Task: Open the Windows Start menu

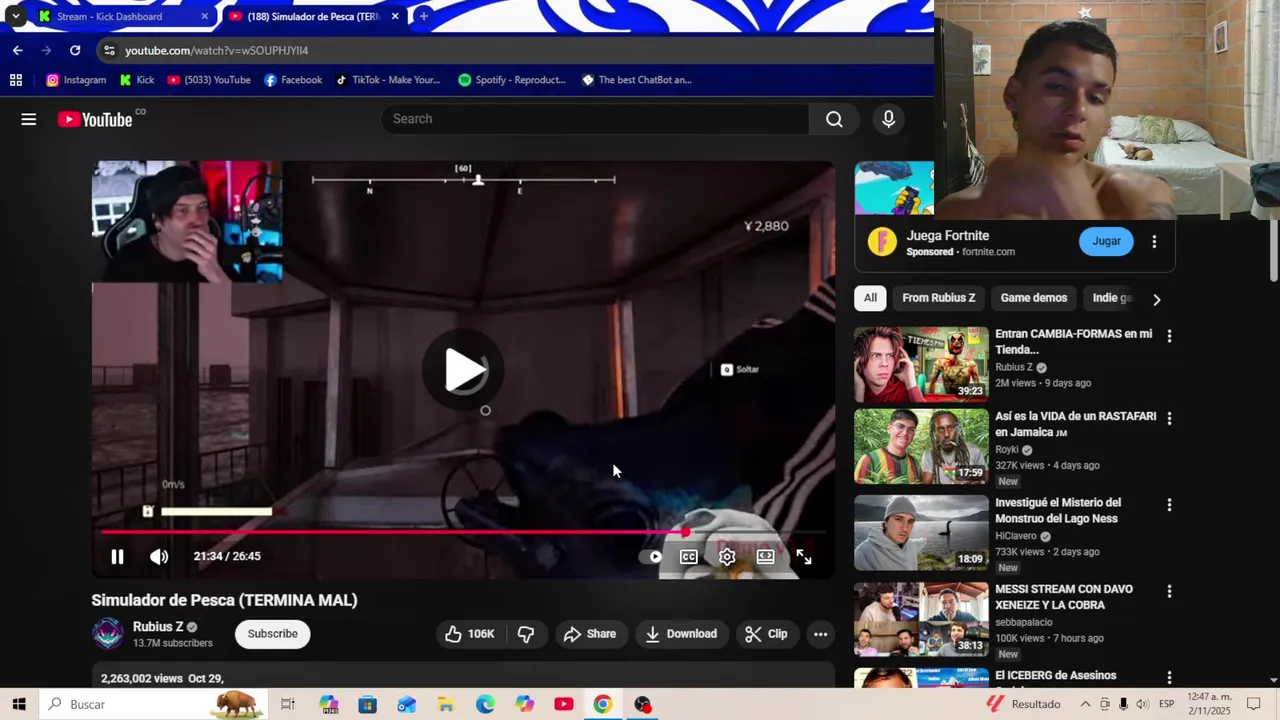Action: pyautogui.click(x=19, y=704)
